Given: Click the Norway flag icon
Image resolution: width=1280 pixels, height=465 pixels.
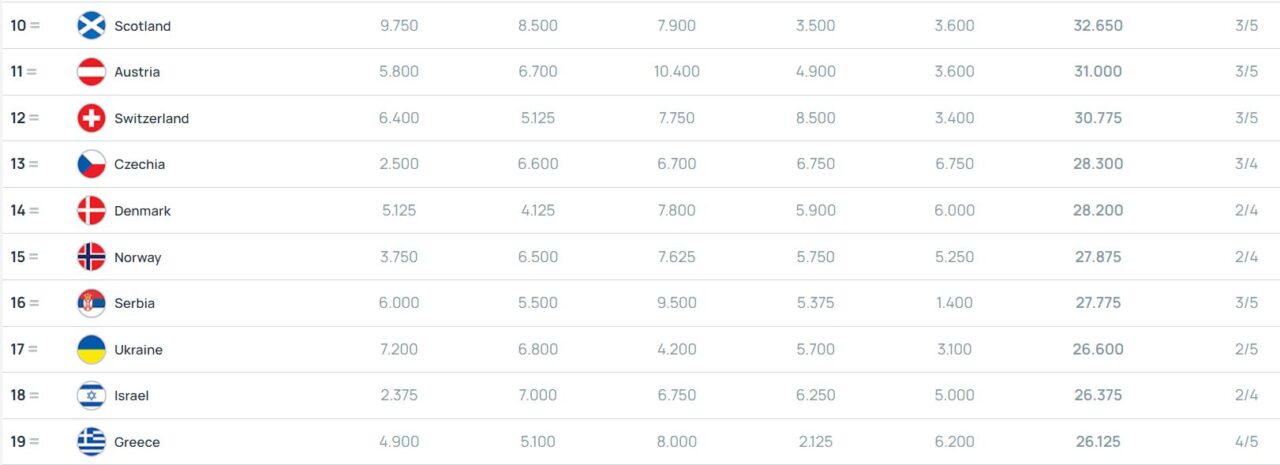Looking at the screenshot, I should (91, 257).
